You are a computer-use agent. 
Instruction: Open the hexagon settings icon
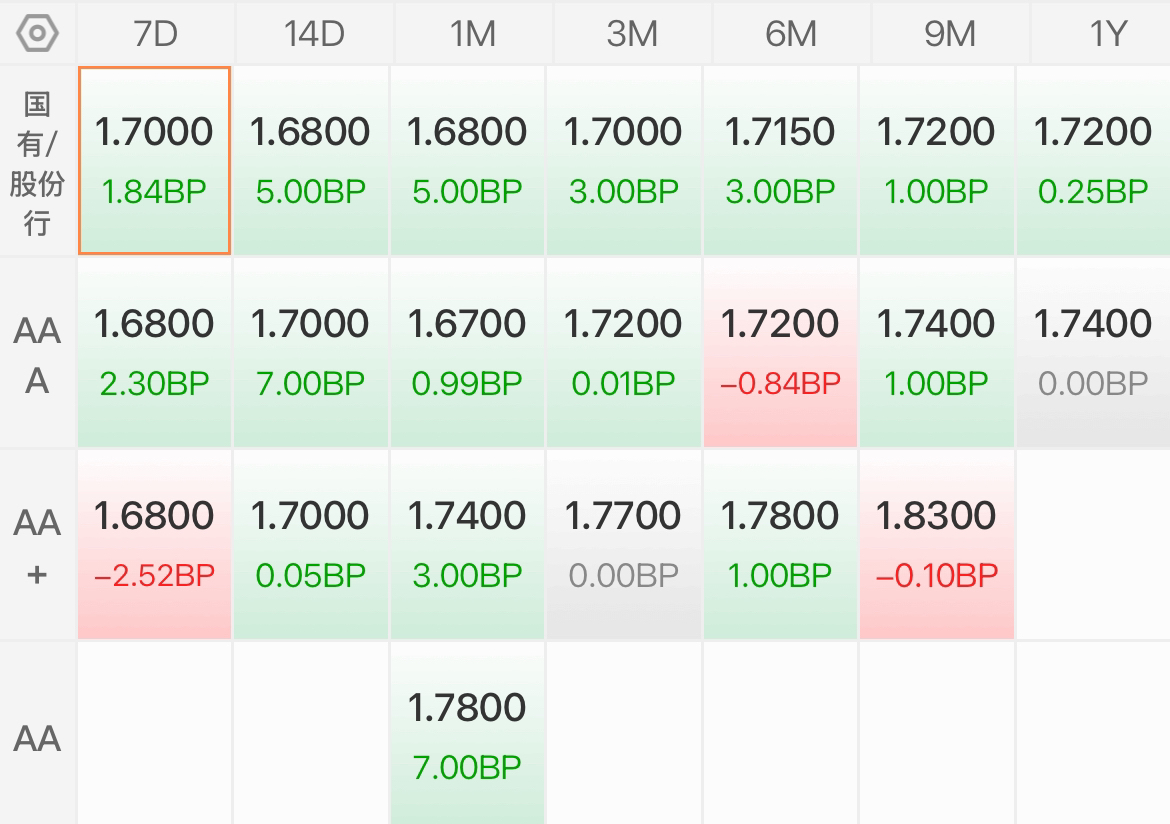point(37,34)
